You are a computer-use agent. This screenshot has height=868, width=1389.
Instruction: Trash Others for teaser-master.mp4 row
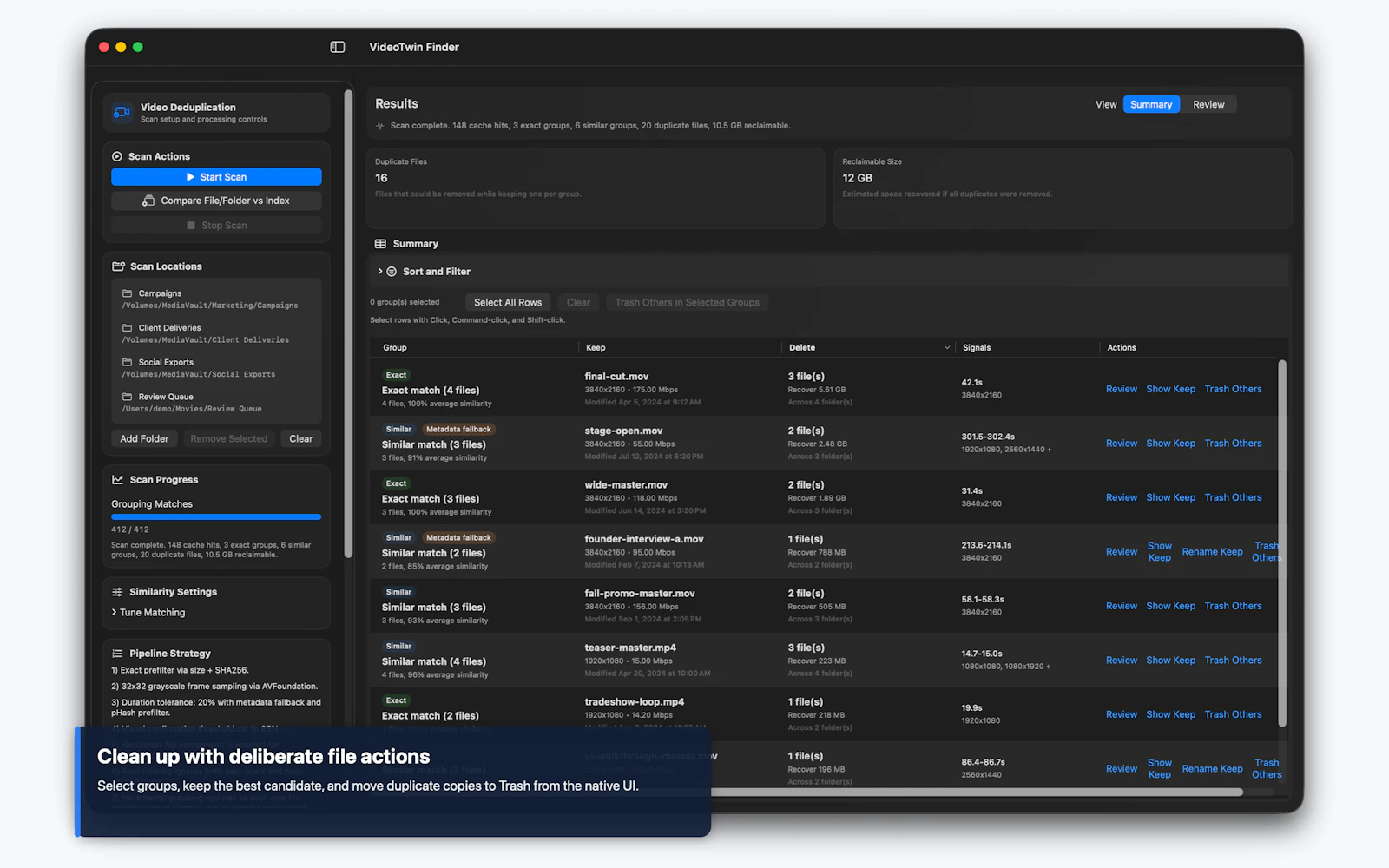(1234, 661)
